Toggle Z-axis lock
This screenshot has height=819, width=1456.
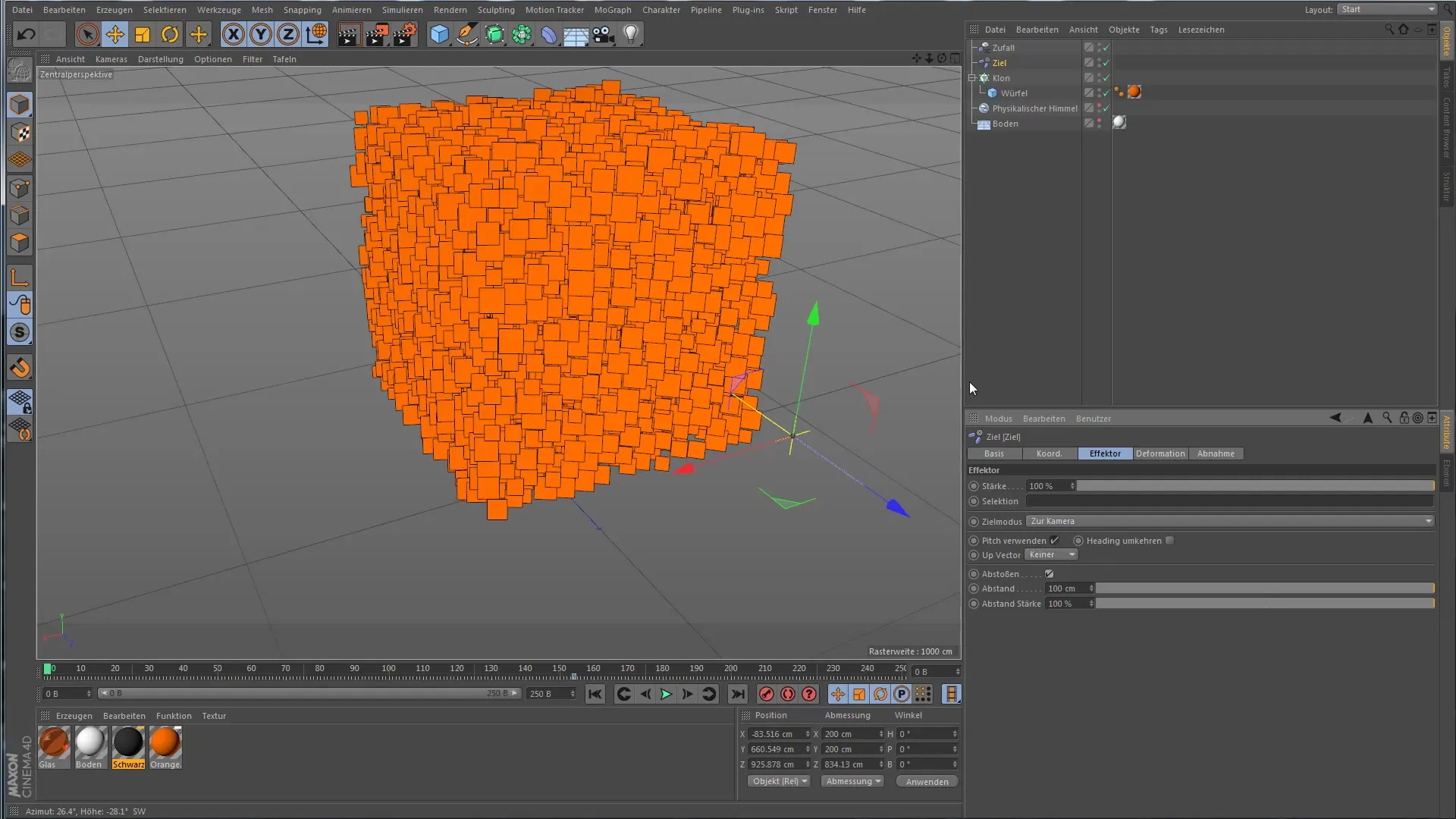[288, 34]
